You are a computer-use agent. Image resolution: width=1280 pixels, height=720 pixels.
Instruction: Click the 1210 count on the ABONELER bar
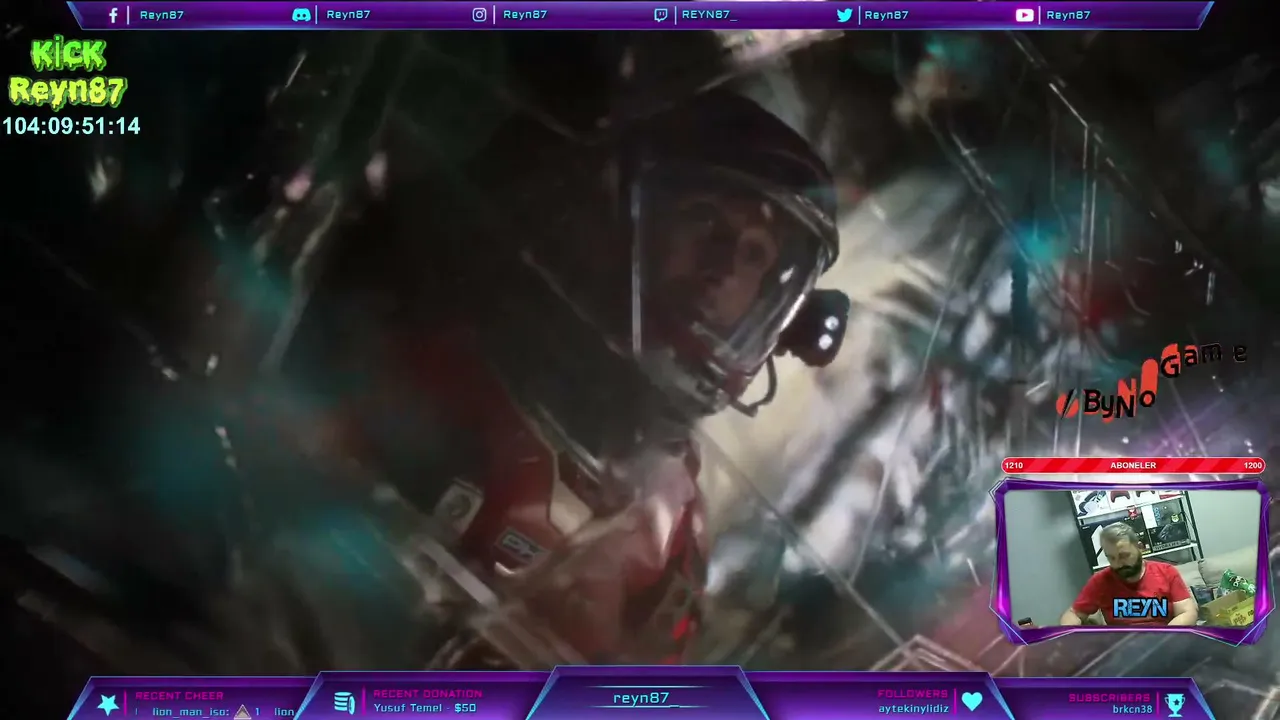coord(1014,465)
